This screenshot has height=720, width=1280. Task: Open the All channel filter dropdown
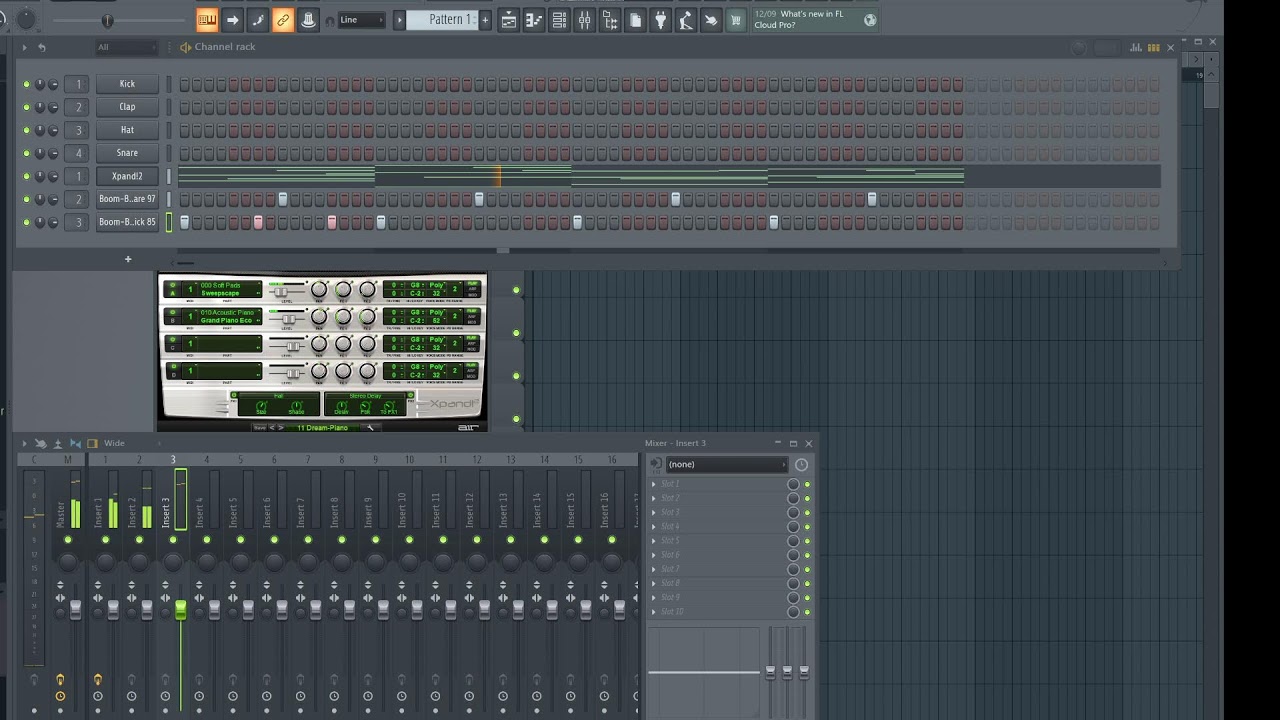[126, 47]
